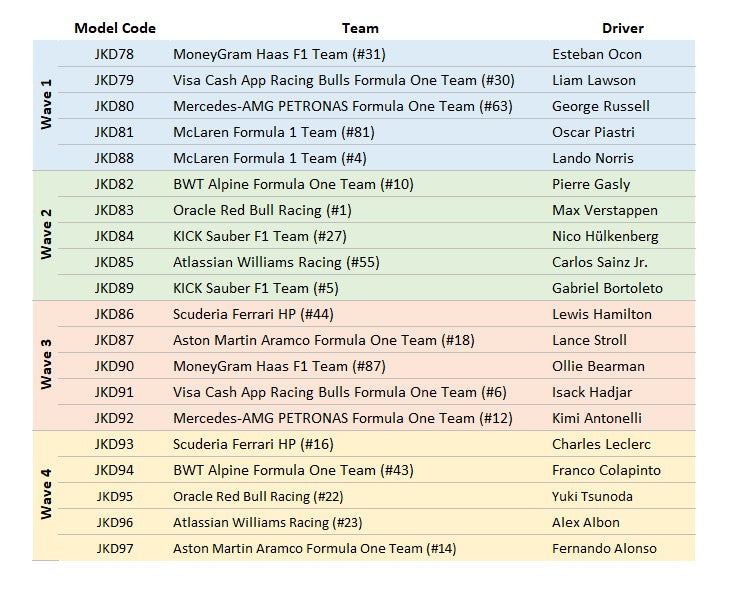
Task: Select the Wave 2 row group label
Action: pos(46,234)
